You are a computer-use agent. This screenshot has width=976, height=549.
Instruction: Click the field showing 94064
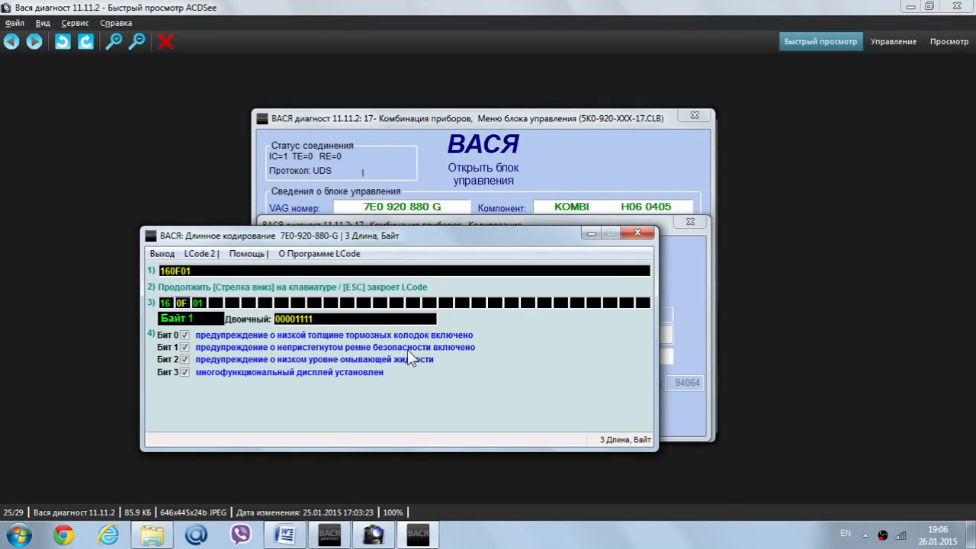(x=687, y=383)
